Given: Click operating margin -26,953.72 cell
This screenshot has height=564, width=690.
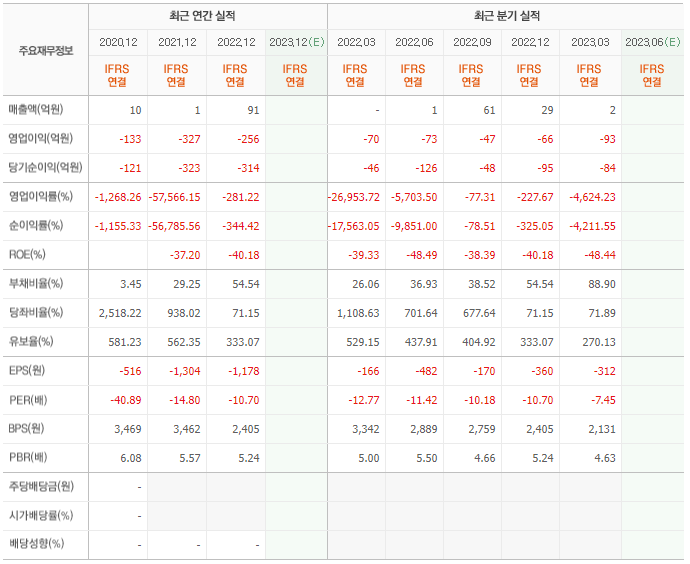Looking at the screenshot, I should [x=354, y=197].
